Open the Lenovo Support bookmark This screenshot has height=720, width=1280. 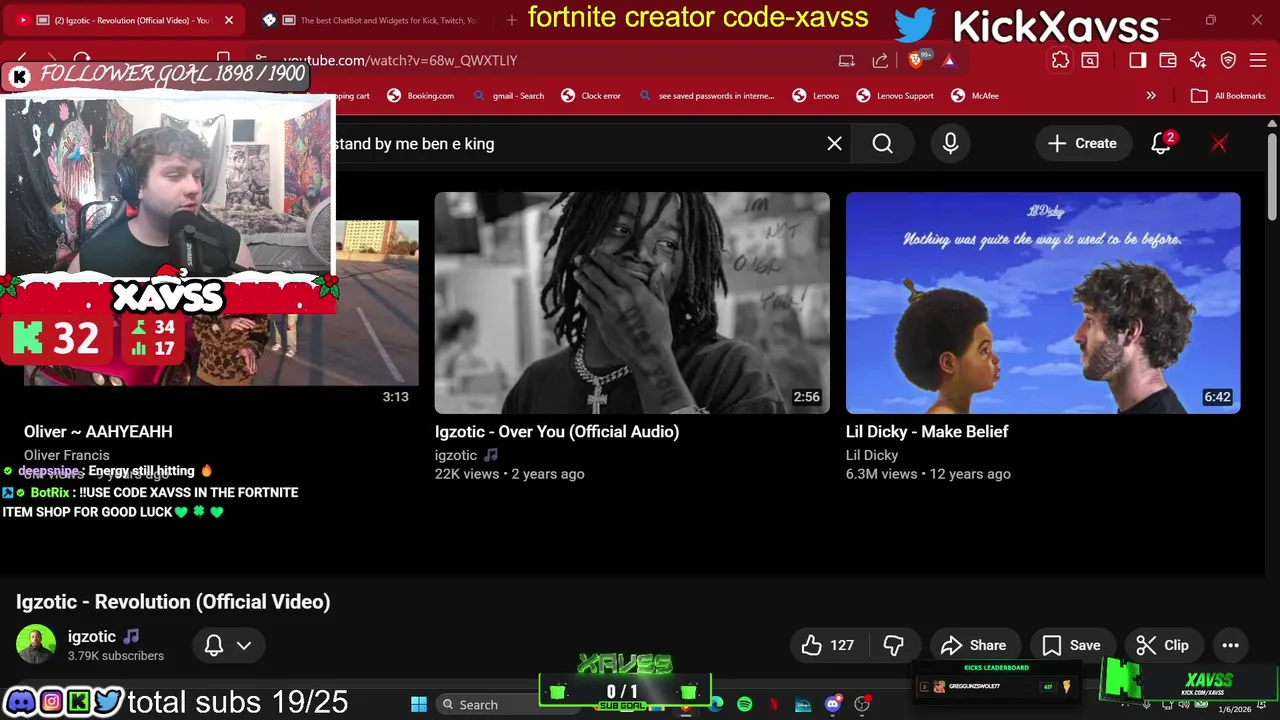[x=894, y=96]
